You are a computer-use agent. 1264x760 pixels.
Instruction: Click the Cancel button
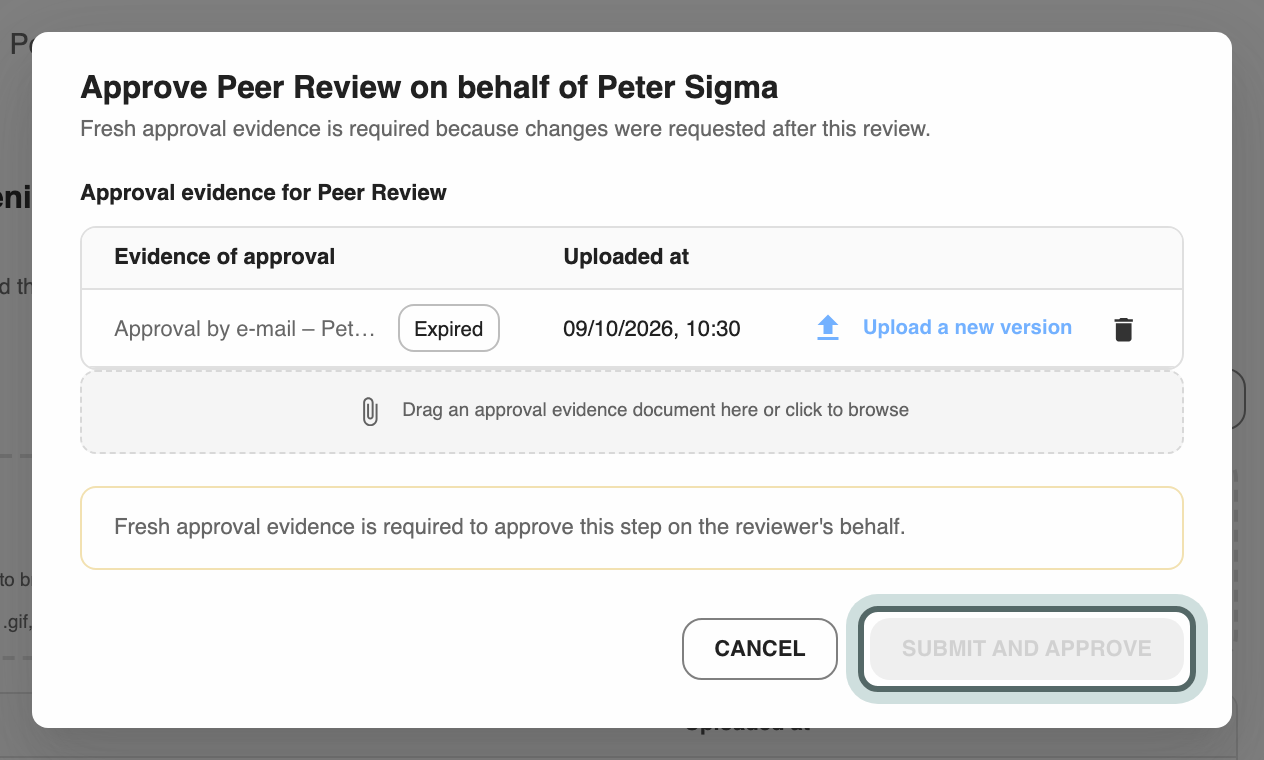[x=760, y=649]
